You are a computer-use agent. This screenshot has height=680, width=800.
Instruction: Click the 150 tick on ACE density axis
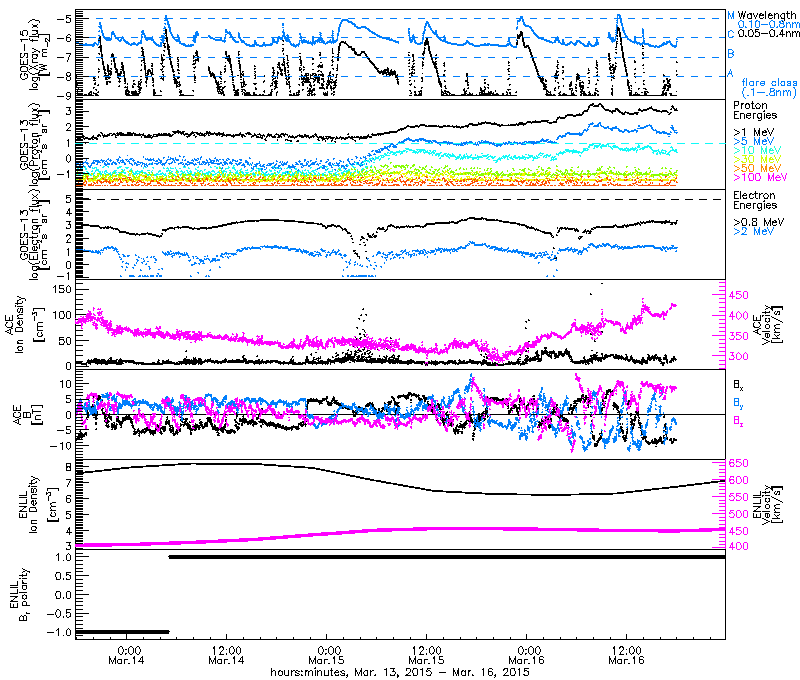[x=62, y=289]
